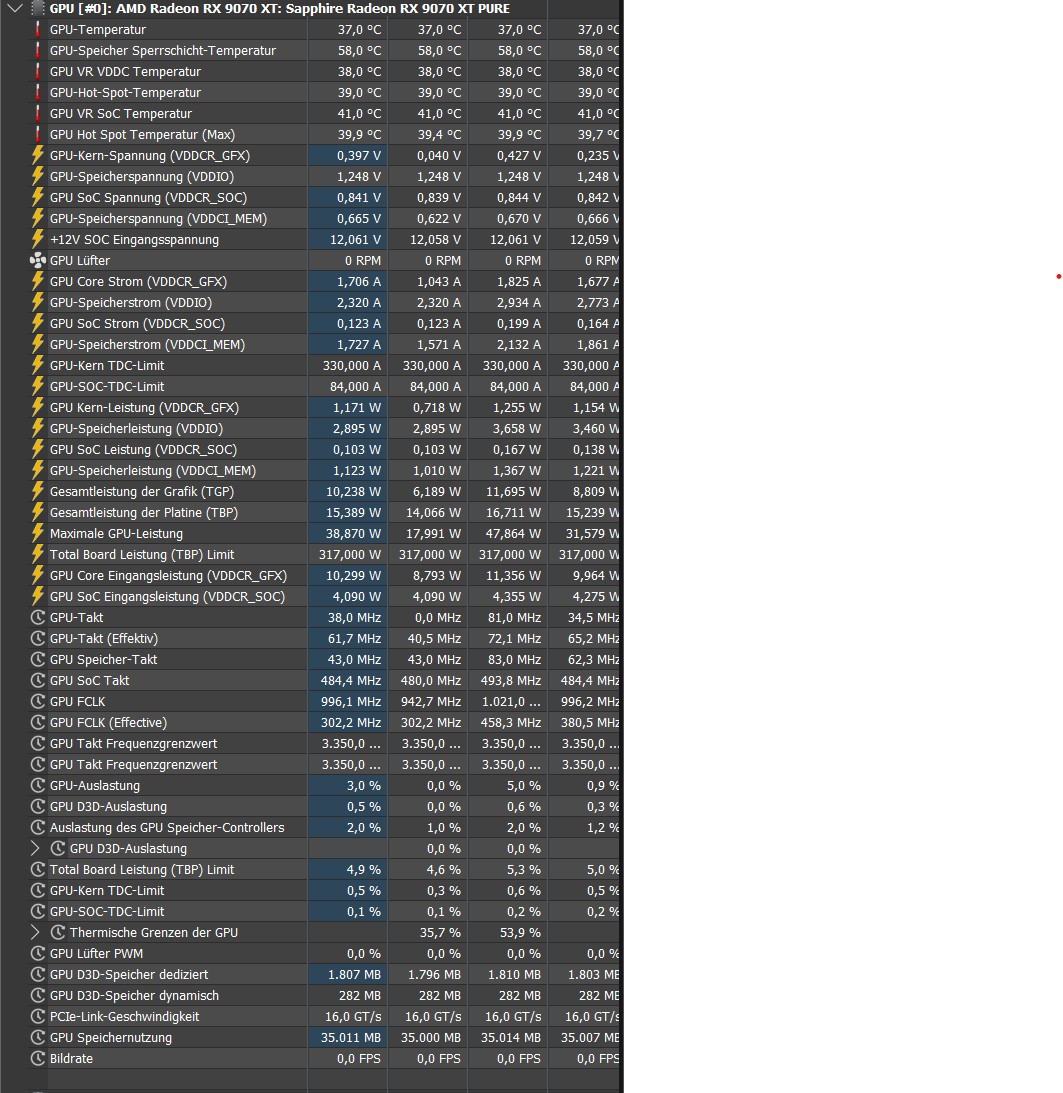
Task: Select the GPU SoC Takt label
Action: [x=89, y=680]
